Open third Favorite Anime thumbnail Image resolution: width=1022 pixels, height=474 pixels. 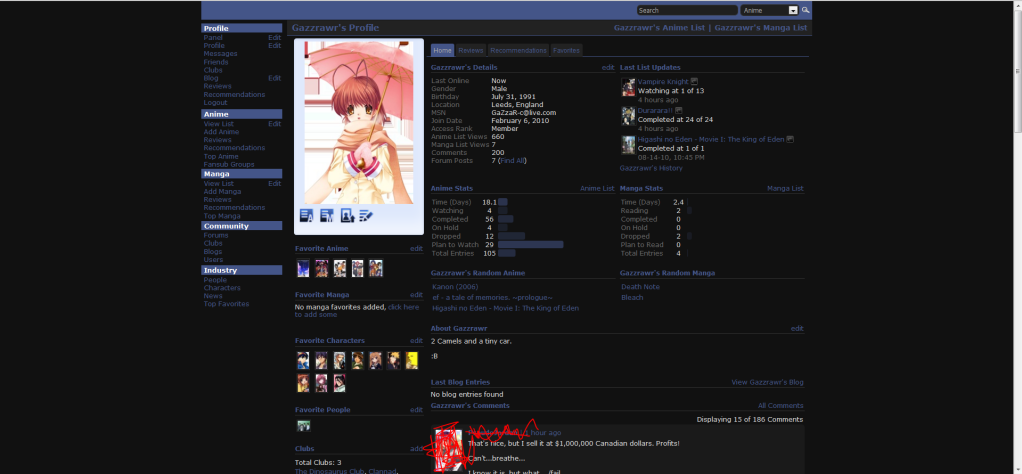(x=340, y=268)
